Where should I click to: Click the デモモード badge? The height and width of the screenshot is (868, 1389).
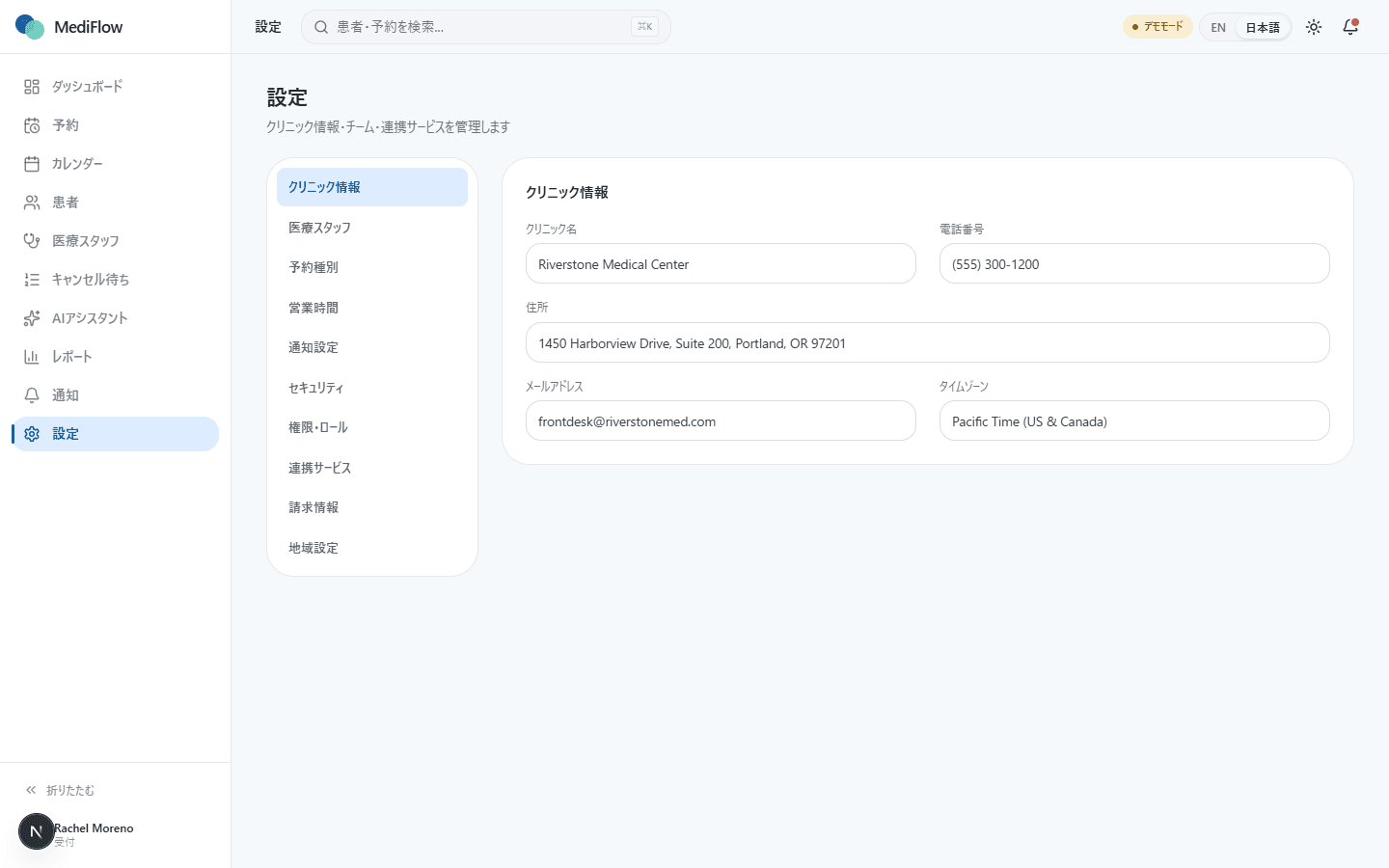[x=1157, y=27]
